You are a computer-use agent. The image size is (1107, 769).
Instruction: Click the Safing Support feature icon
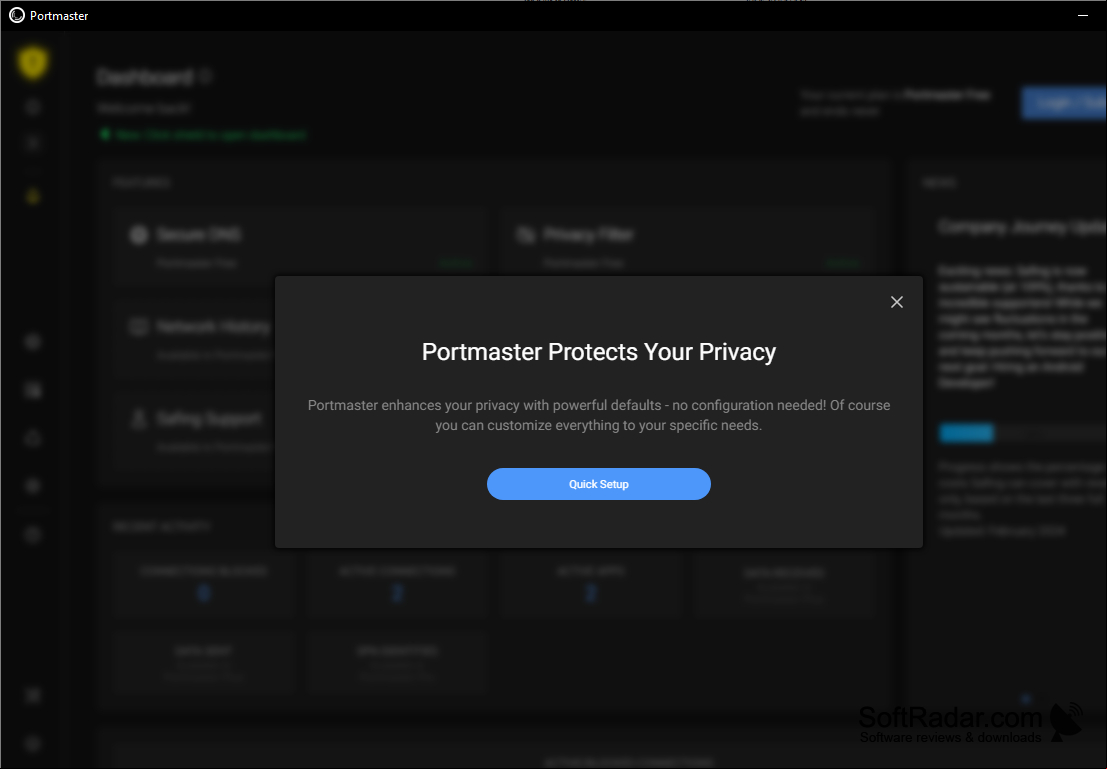tap(138, 419)
